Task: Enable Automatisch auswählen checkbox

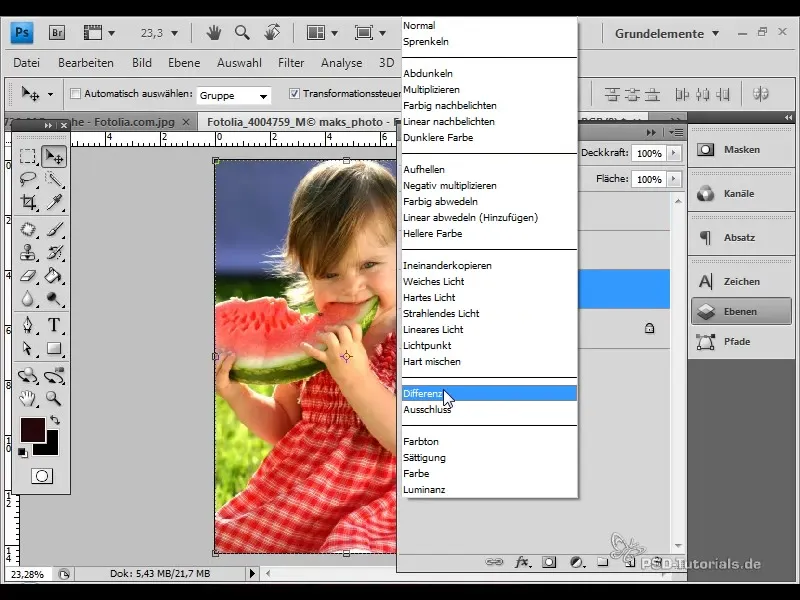Action: point(76,94)
